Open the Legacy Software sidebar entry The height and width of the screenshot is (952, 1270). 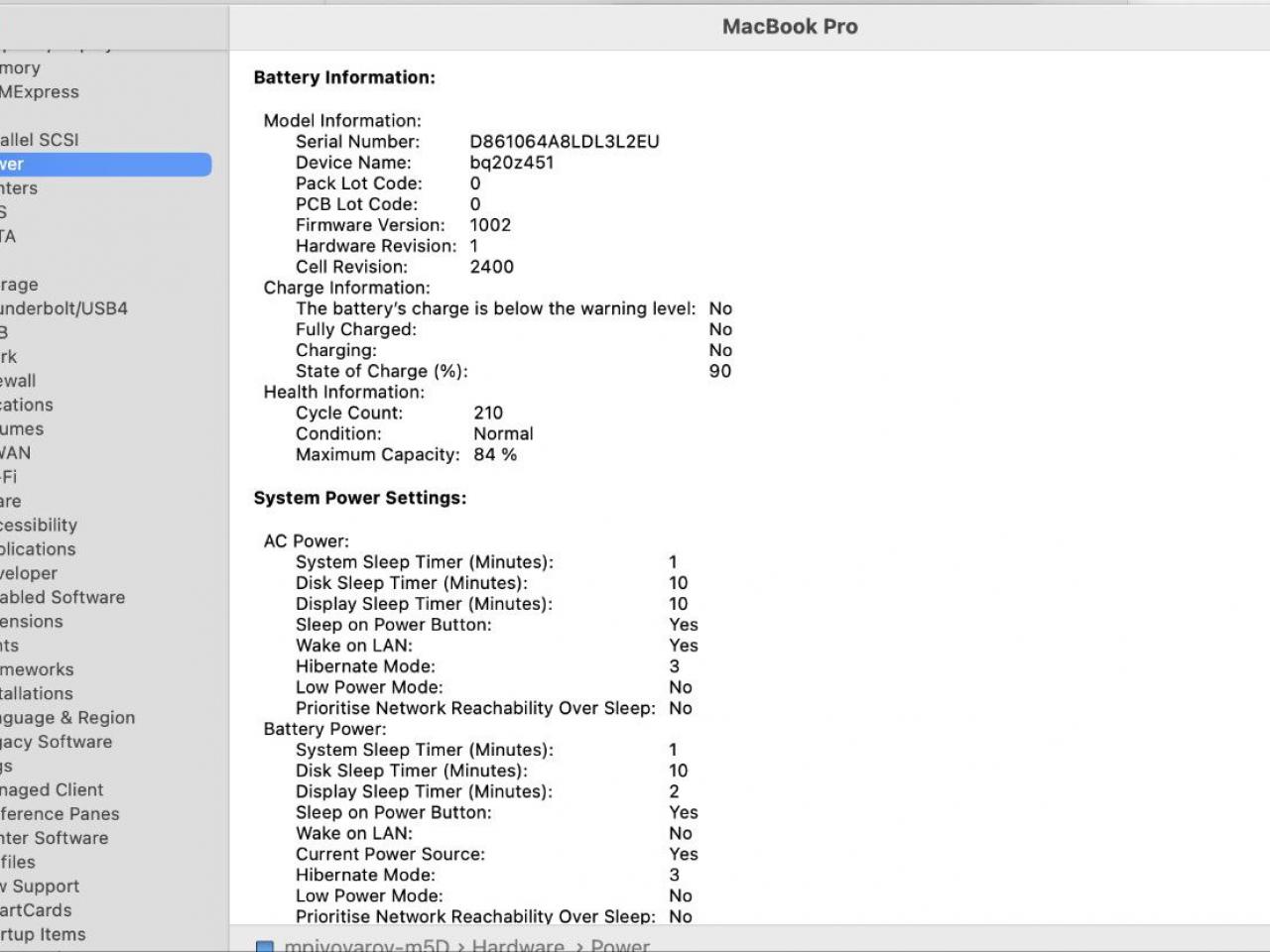click(56, 742)
